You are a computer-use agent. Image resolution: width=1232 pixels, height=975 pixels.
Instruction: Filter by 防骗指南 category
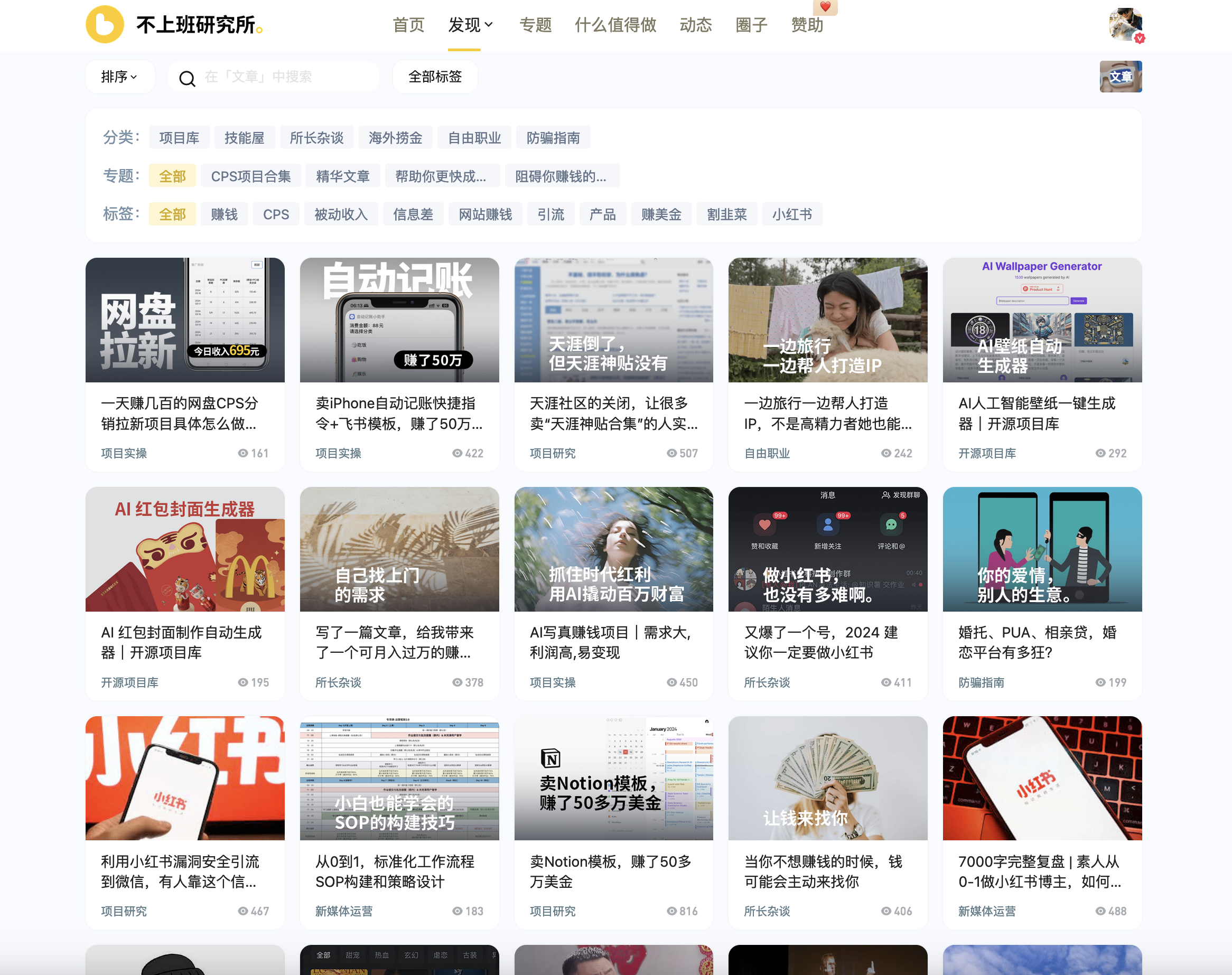(553, 137)
